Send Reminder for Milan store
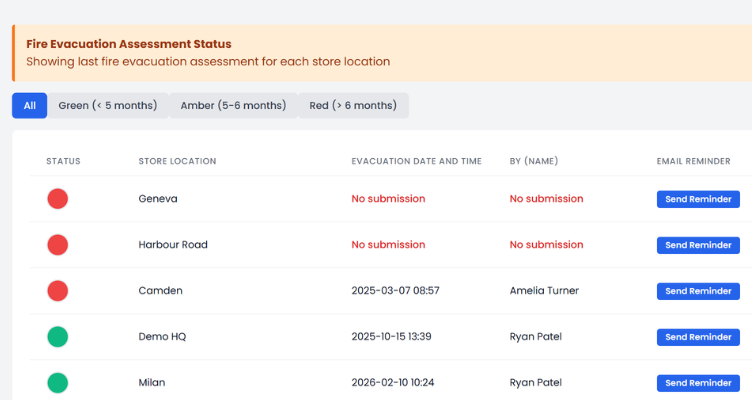 (x=698, y=383)
